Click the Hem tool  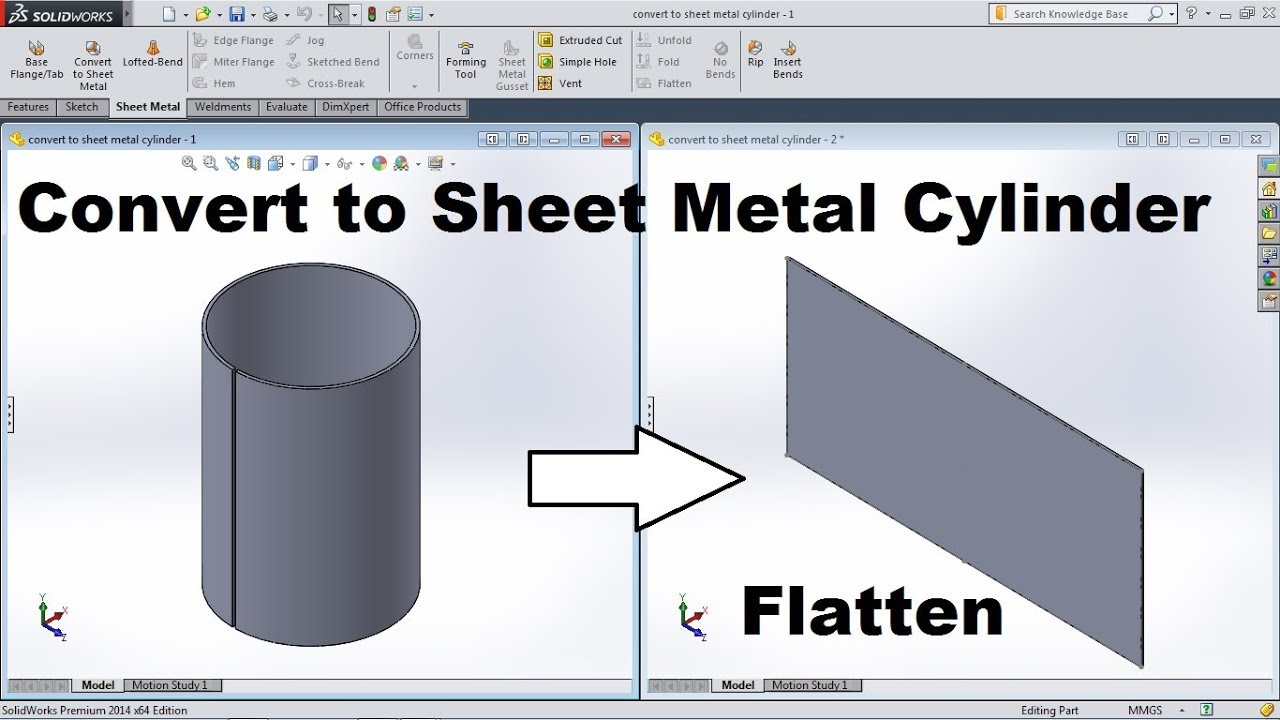[214, 83]
